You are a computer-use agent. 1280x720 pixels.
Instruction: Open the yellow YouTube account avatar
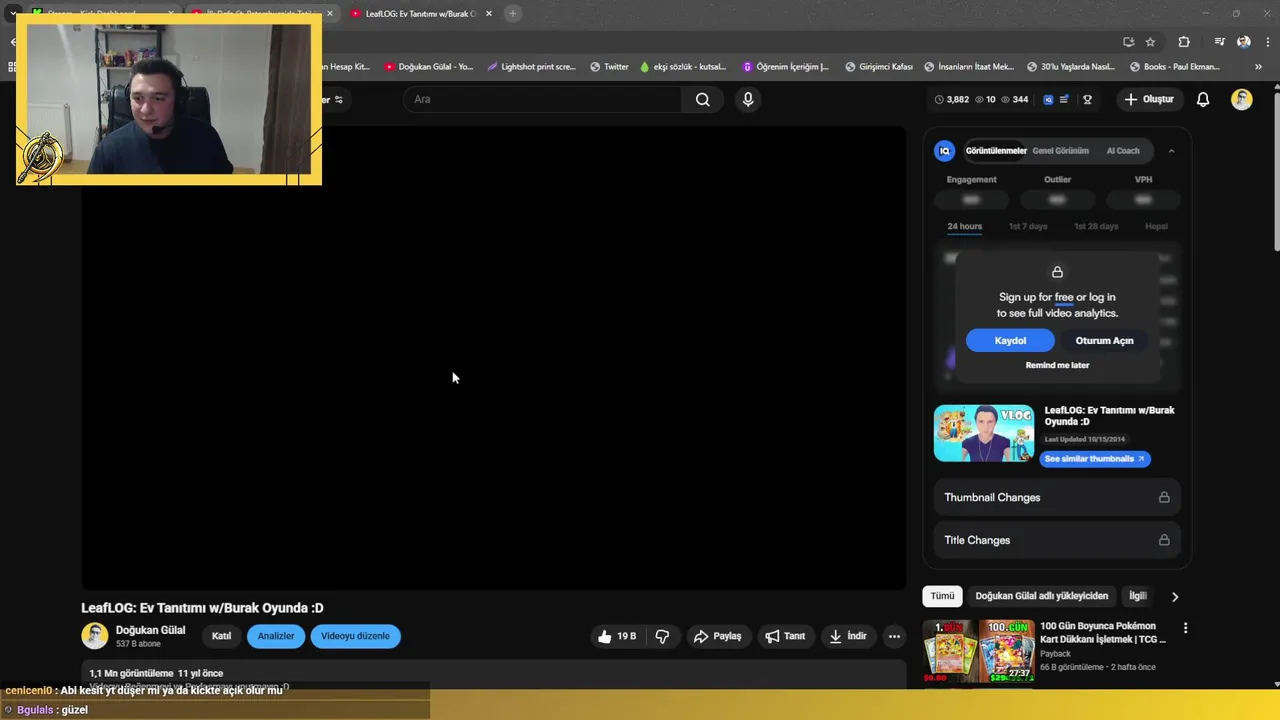point(1241,99)
